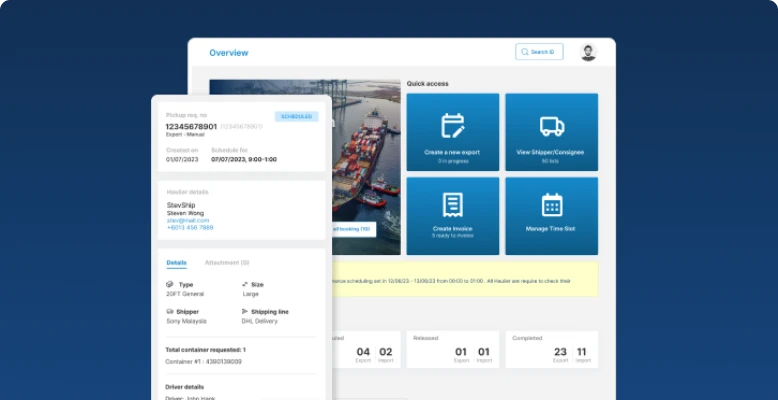
Task: Click the Completed Import count 11
Action: point(582,352)
